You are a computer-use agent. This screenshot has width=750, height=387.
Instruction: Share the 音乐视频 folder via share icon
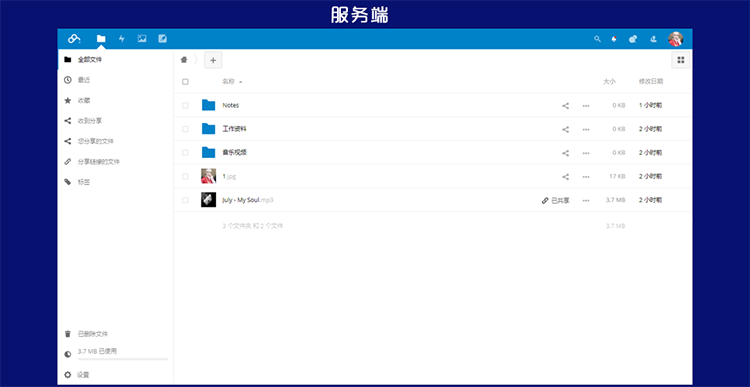click(x=565, y=153)
